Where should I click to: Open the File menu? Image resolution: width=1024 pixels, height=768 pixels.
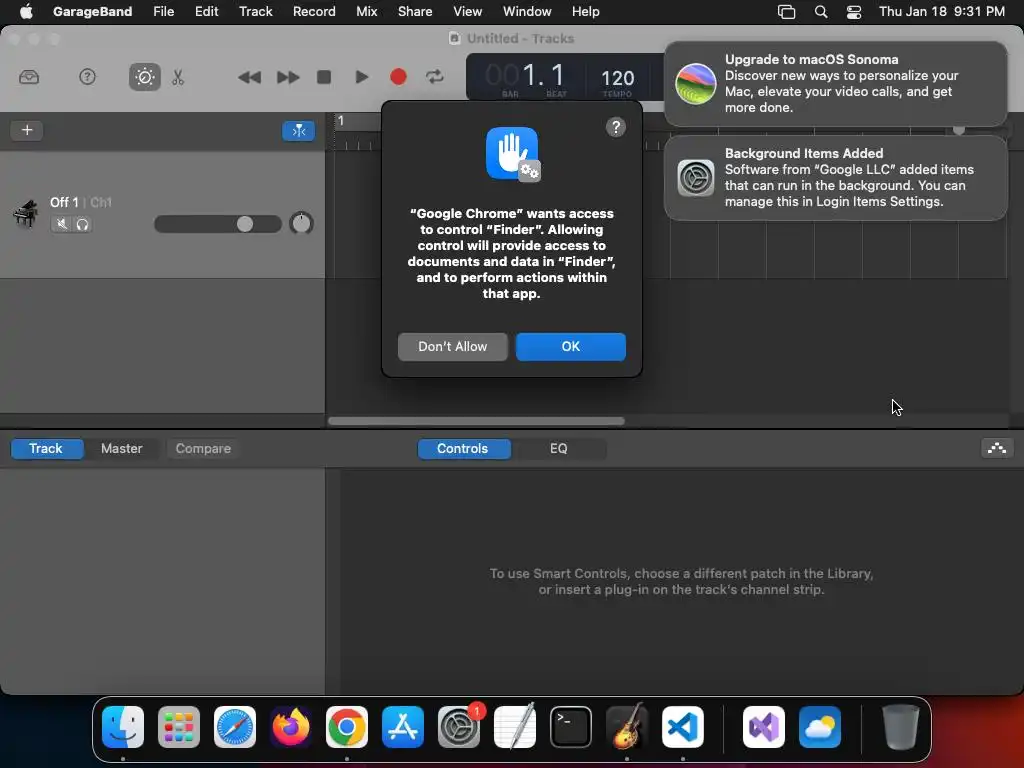[x=163, y=11]
